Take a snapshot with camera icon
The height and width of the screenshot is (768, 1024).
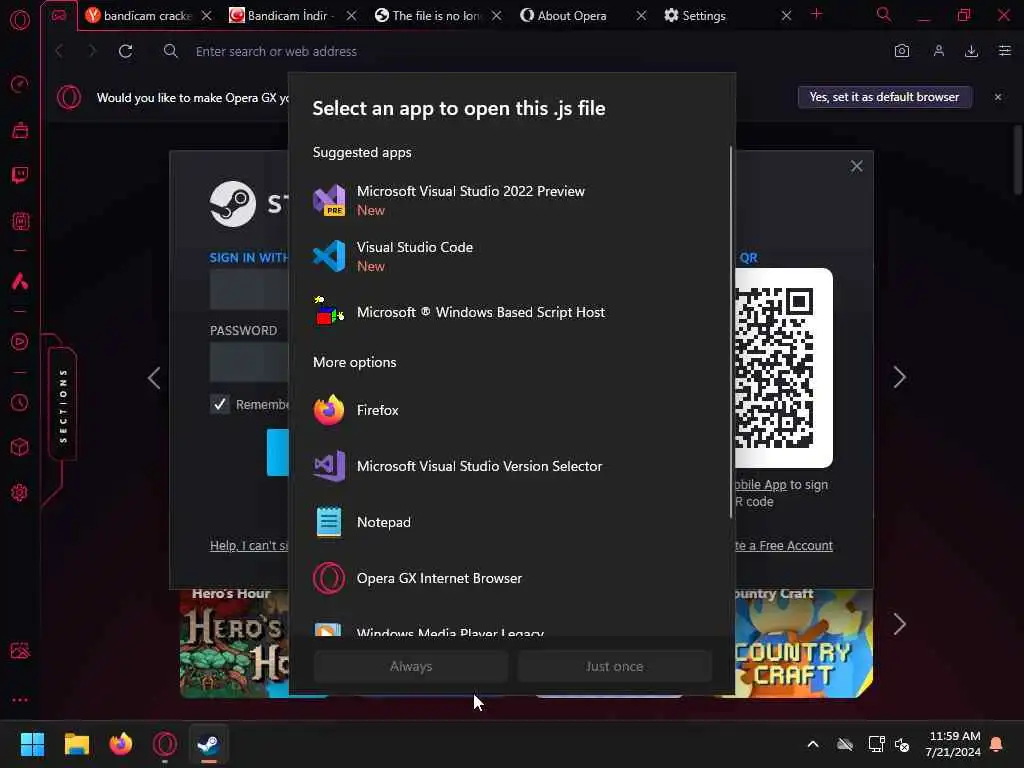[902, 51]
